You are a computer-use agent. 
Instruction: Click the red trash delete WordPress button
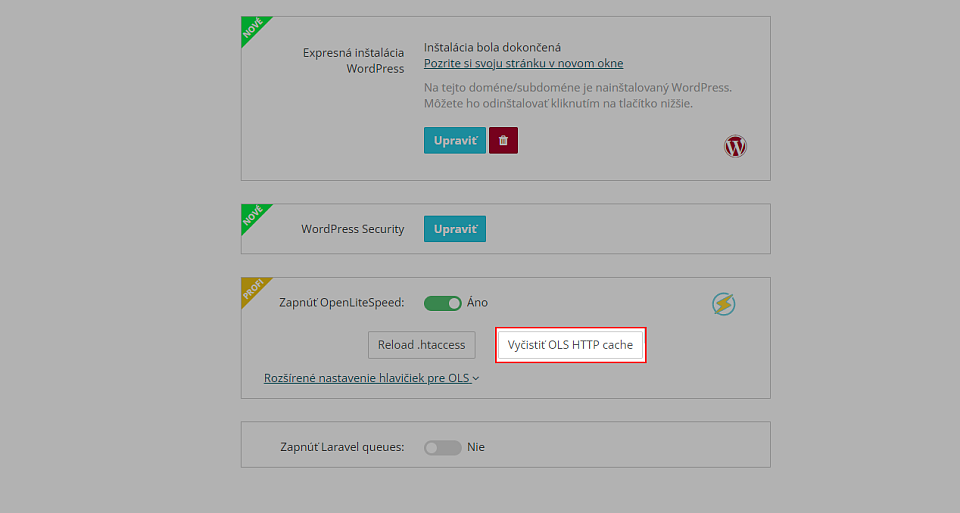click(503, 140)
